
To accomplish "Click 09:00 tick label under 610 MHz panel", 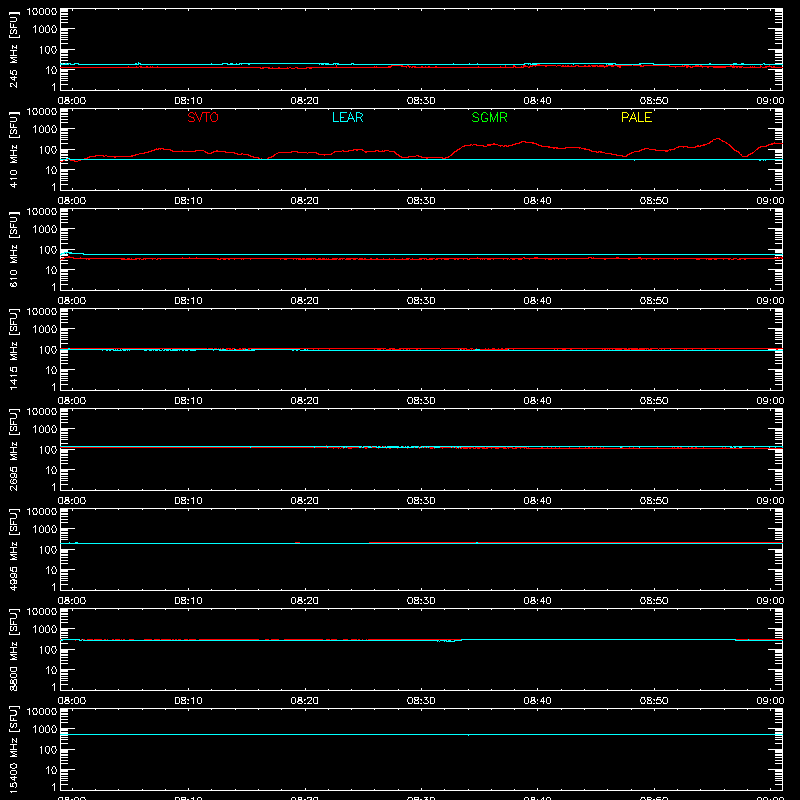I will (x=770, y=301).
